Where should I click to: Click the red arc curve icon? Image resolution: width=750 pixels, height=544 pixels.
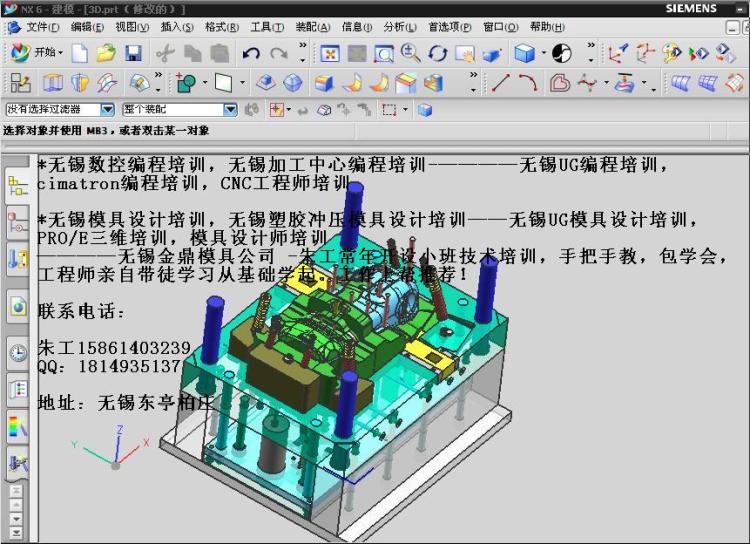[x=528, y=83]
